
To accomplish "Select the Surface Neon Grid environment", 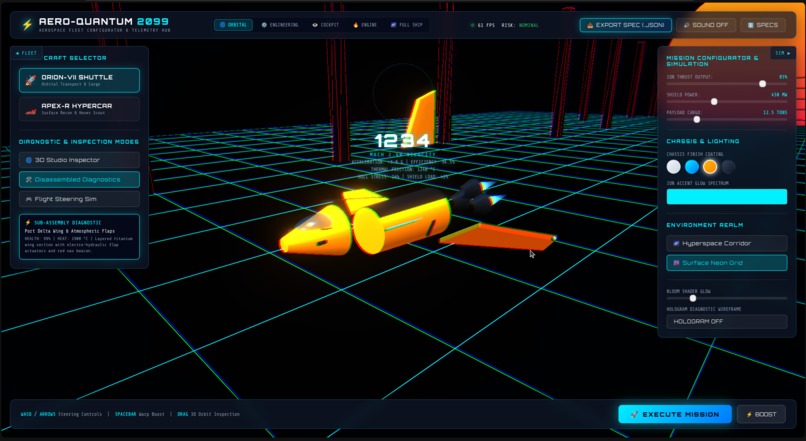I will click(x=727, y=263).
